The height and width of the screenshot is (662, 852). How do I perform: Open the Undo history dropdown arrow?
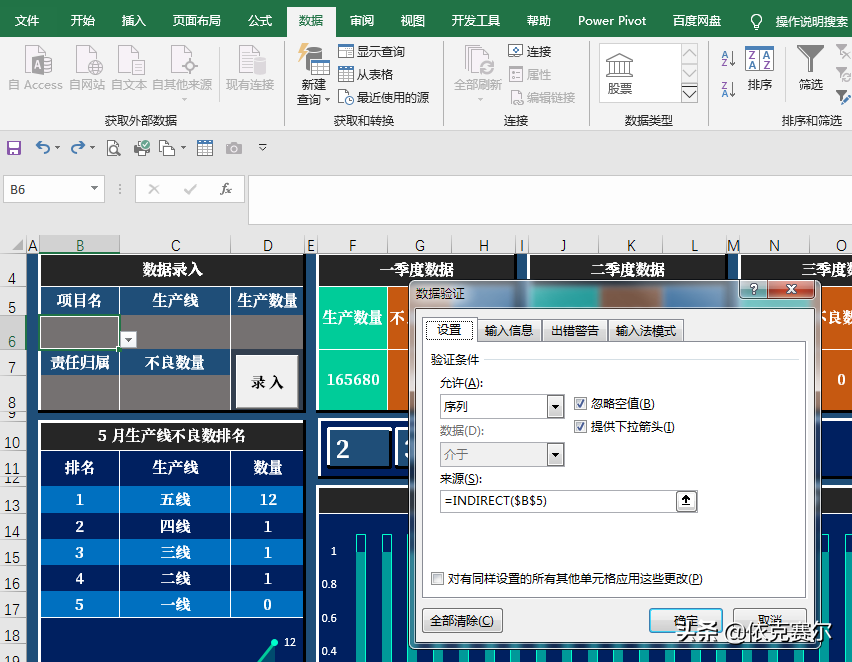[x=57, y=147]
